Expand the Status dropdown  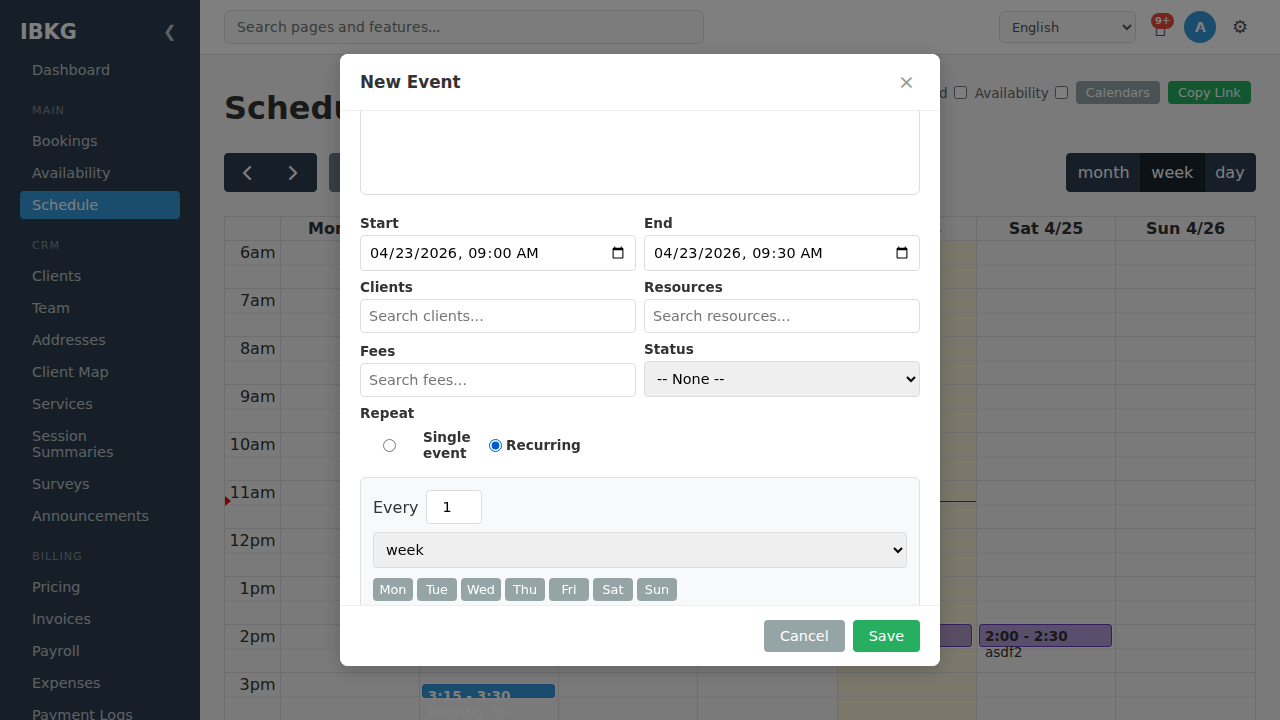[782, 379]
